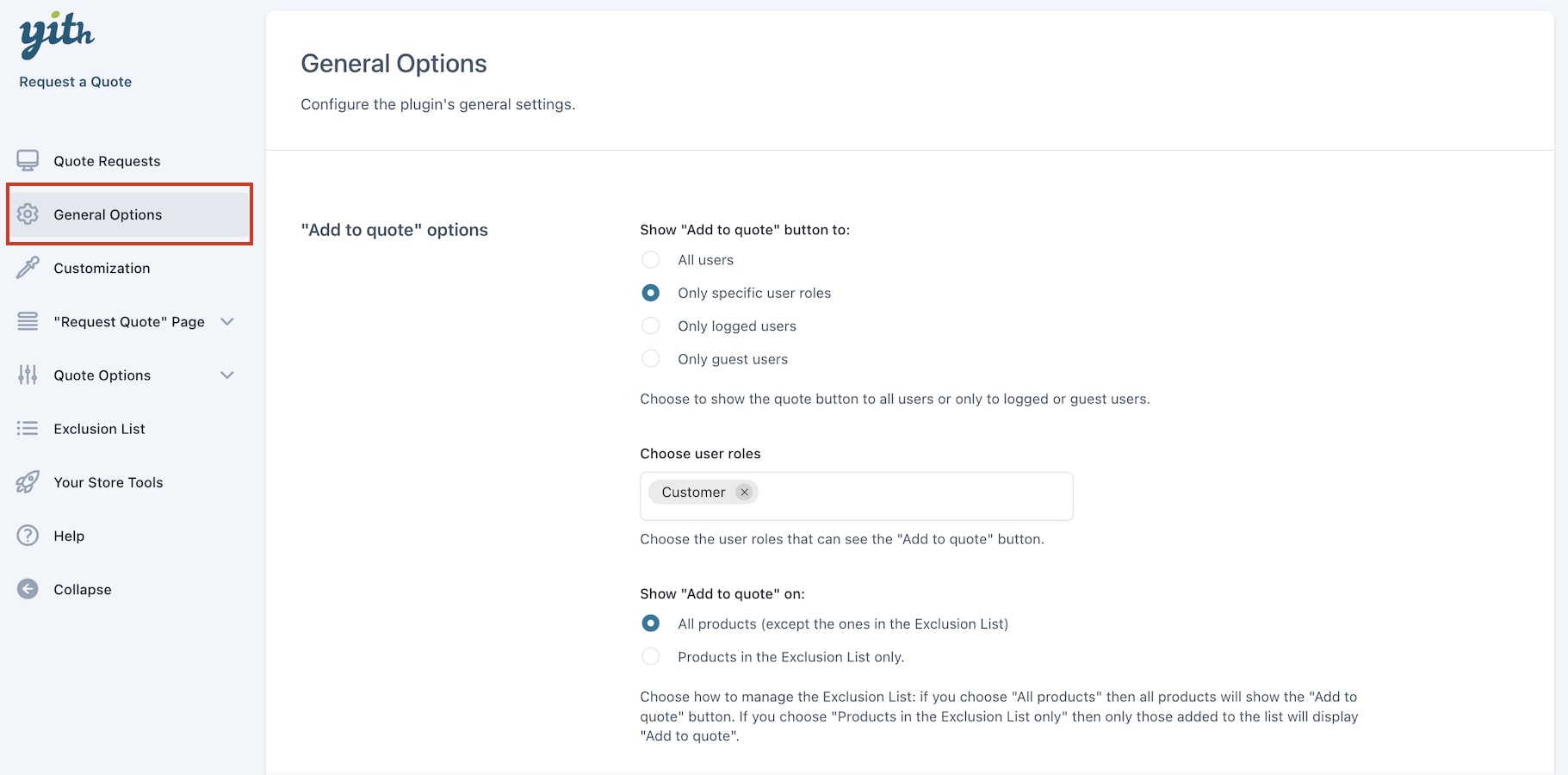Click the Quote Requests monitor icon
The image size is (1568, 775).
click(28, 161)
